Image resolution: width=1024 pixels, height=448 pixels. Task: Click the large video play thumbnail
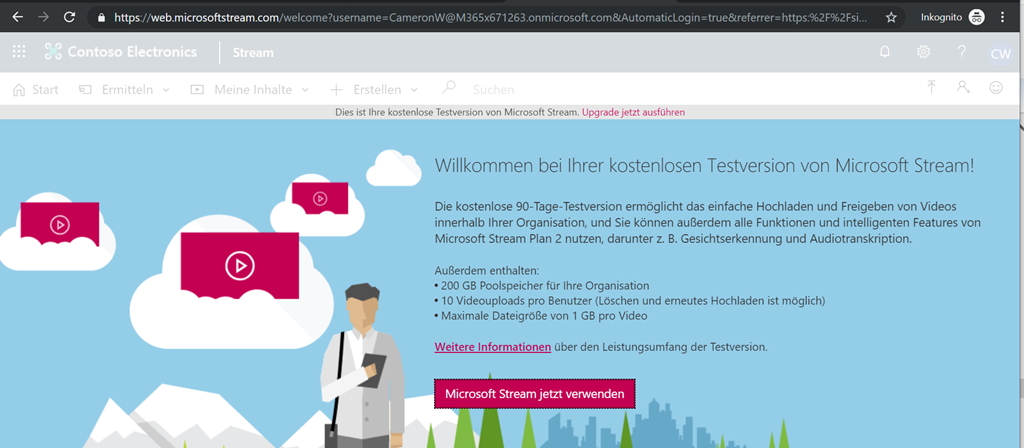click(x=240, y=265)
